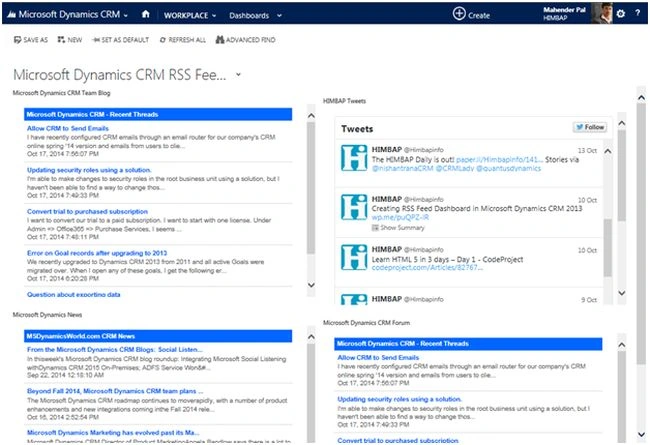
Task: Click @nishantranaCRM mention in tweet
Action: pos(402,168)
